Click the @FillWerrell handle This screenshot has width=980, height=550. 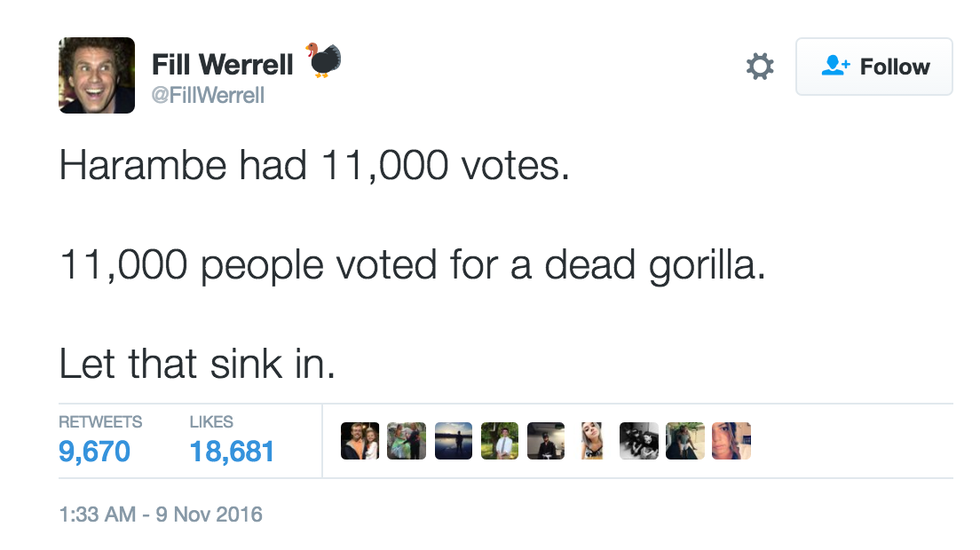click(208, 96)
